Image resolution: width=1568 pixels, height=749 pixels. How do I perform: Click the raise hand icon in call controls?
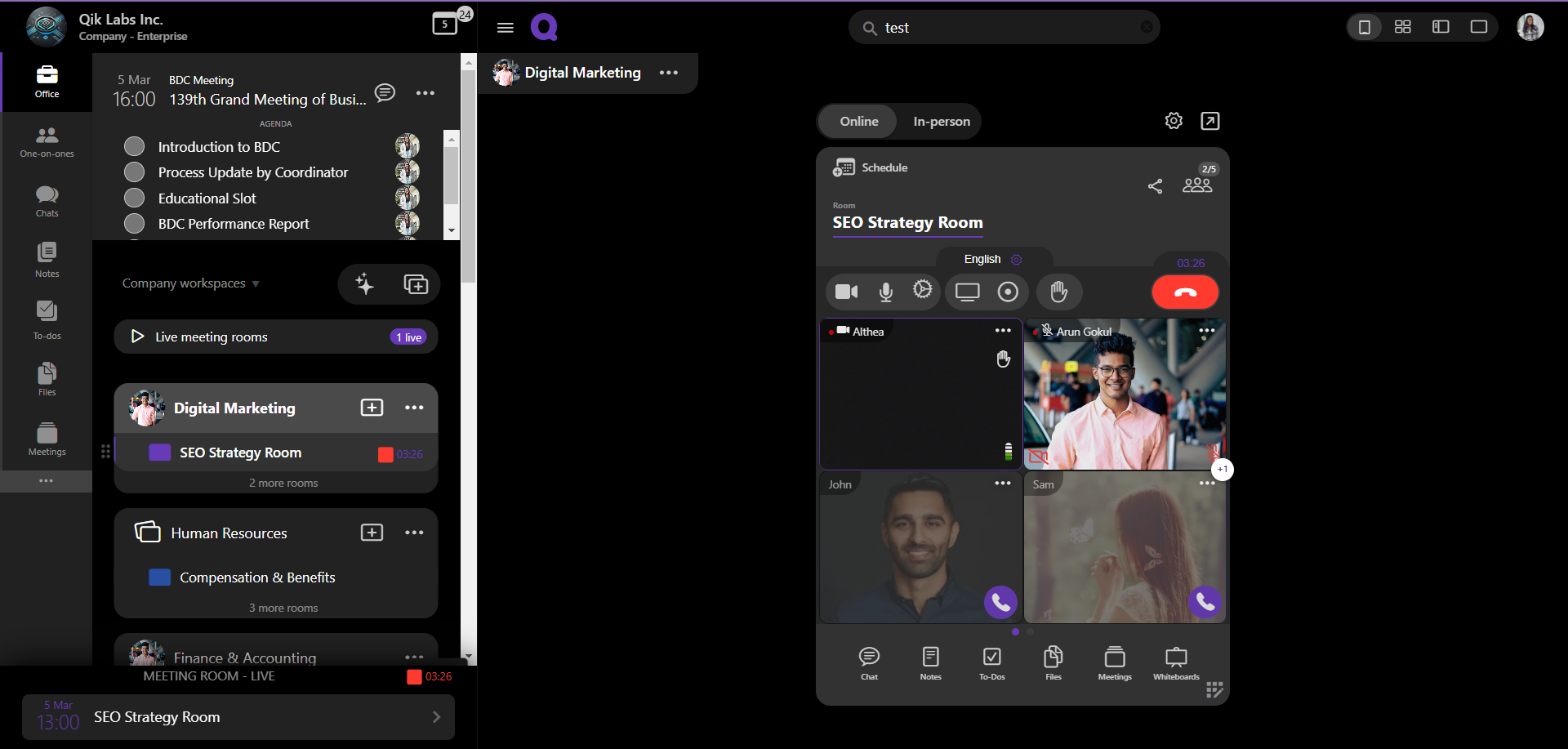pyautogui.click(x=1058, y=292)
